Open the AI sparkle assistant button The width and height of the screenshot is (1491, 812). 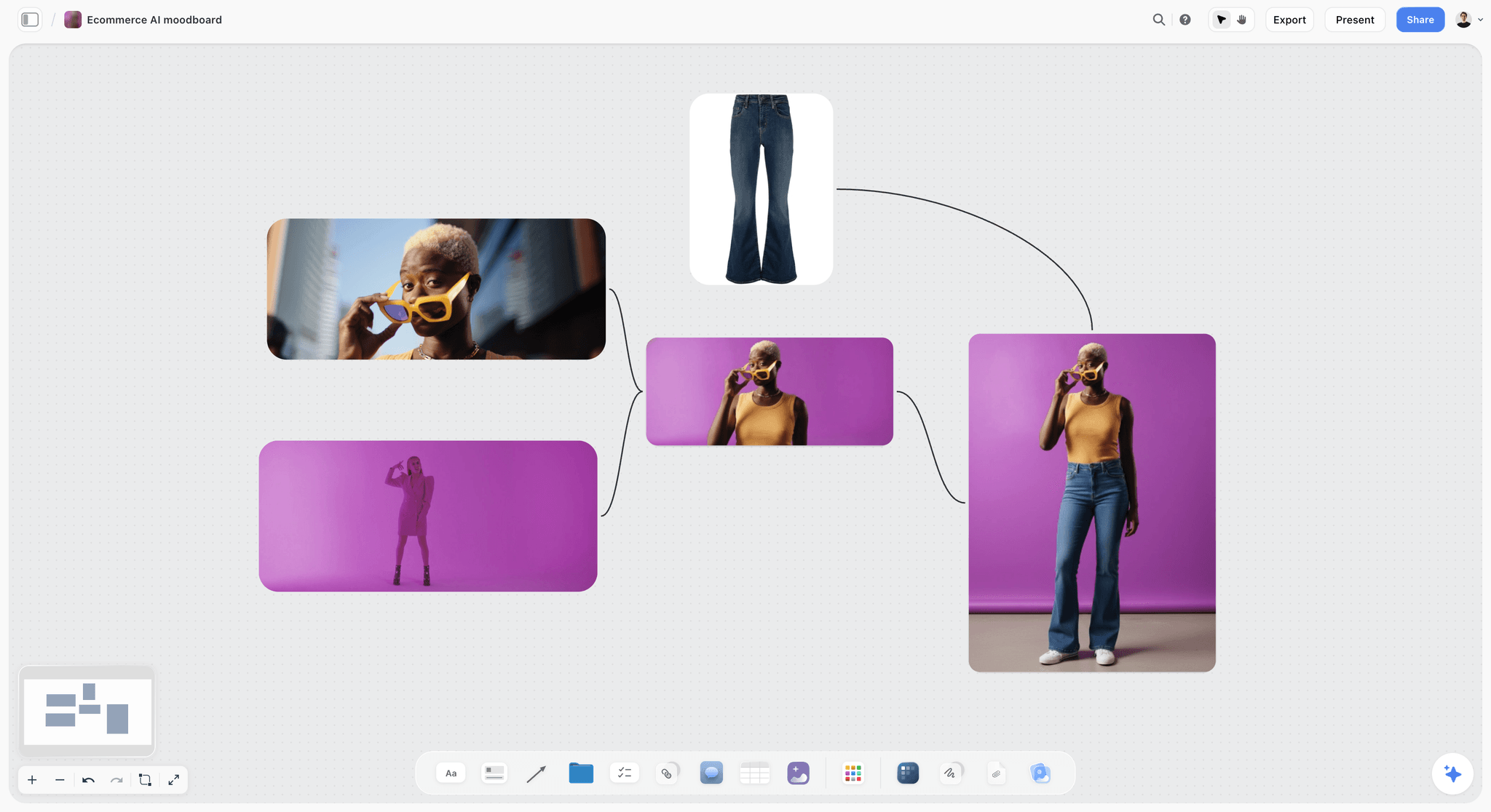point(1452,773)
